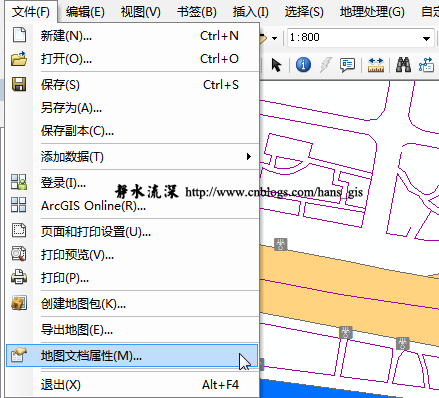
Task: Click the map document properties icon
Action: 18,355
